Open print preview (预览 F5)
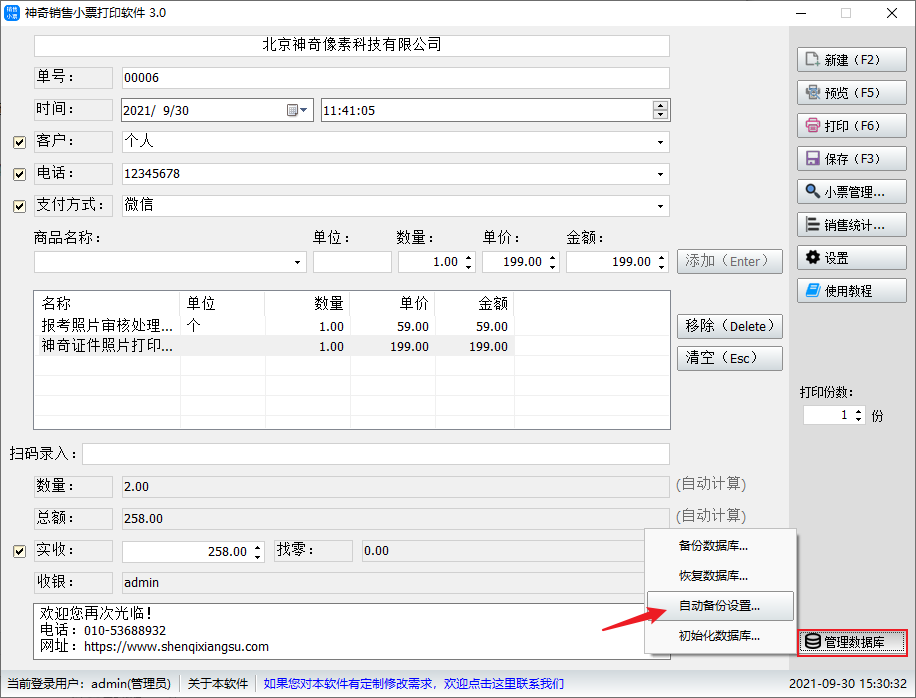The image size is (916, 698). click(851, 93)
